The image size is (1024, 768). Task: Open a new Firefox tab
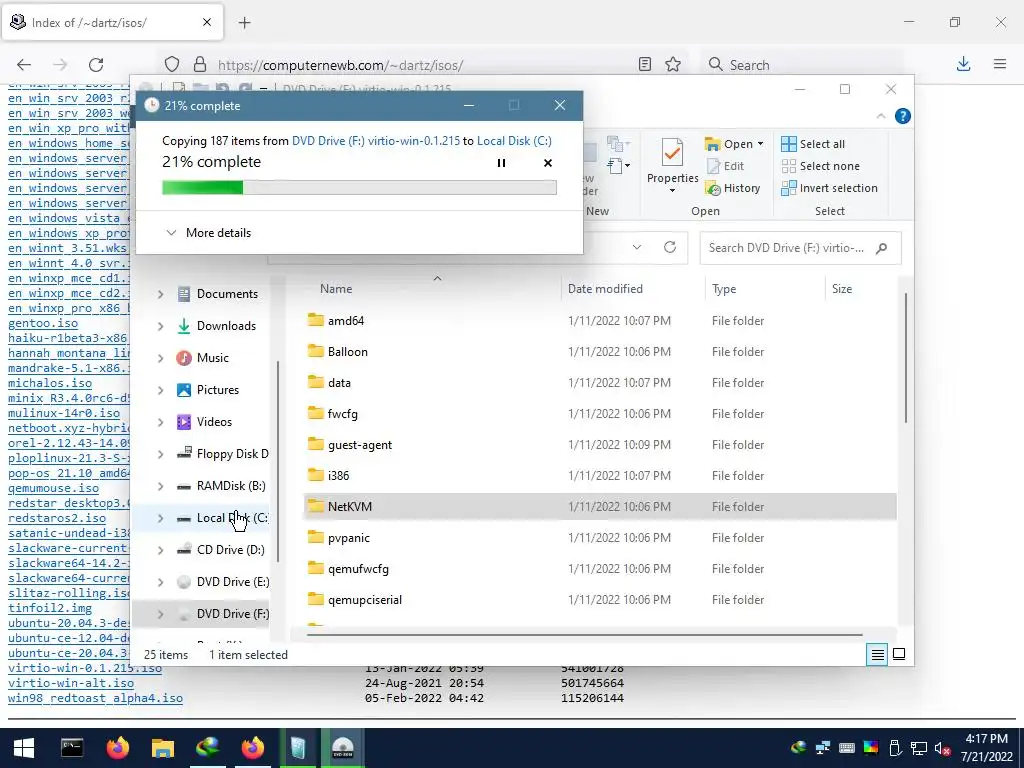pyautogui.click(x=244, y=23)
